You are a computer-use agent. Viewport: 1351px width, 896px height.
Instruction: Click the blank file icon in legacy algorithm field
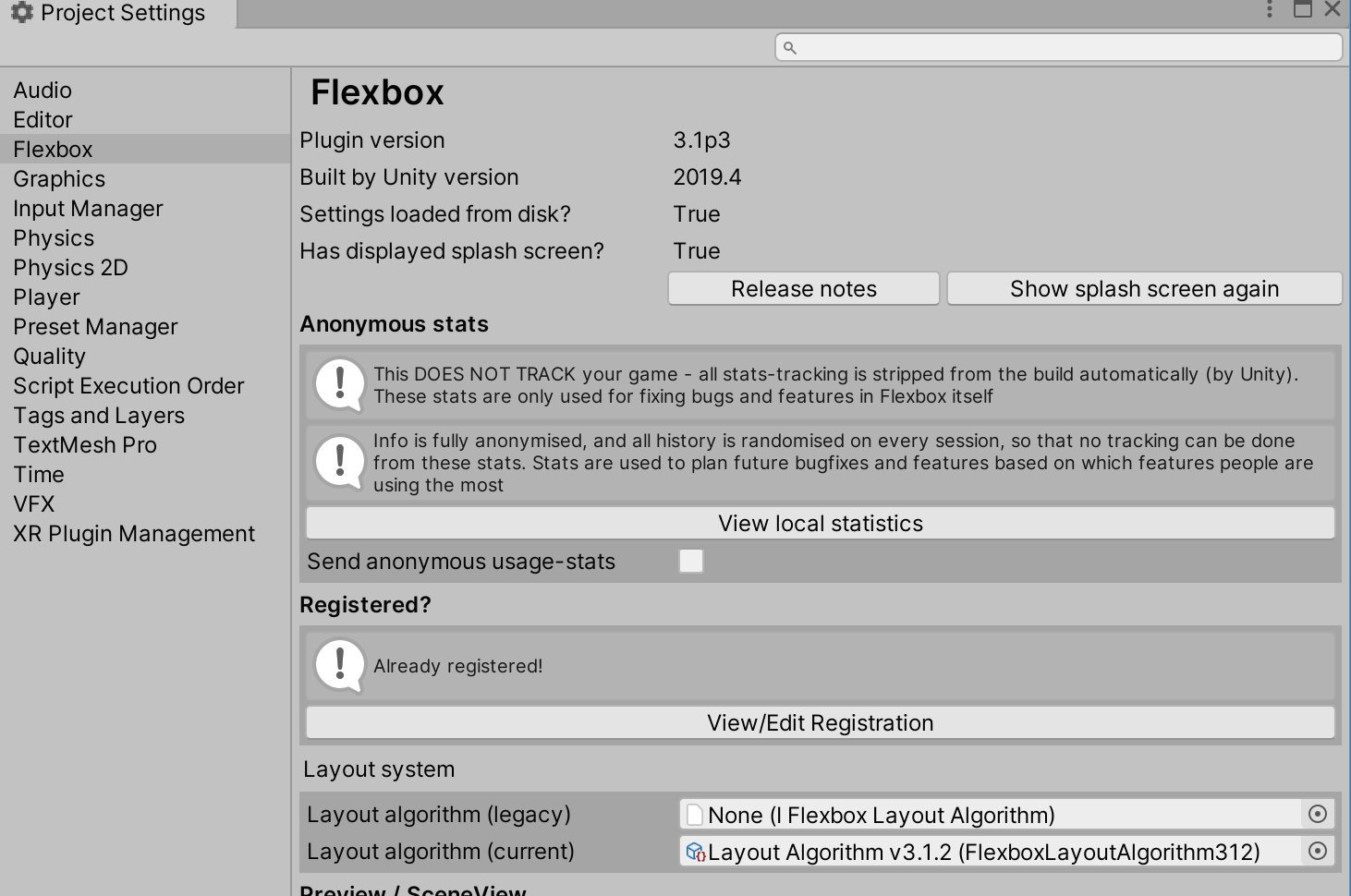(x=695, y=815)
